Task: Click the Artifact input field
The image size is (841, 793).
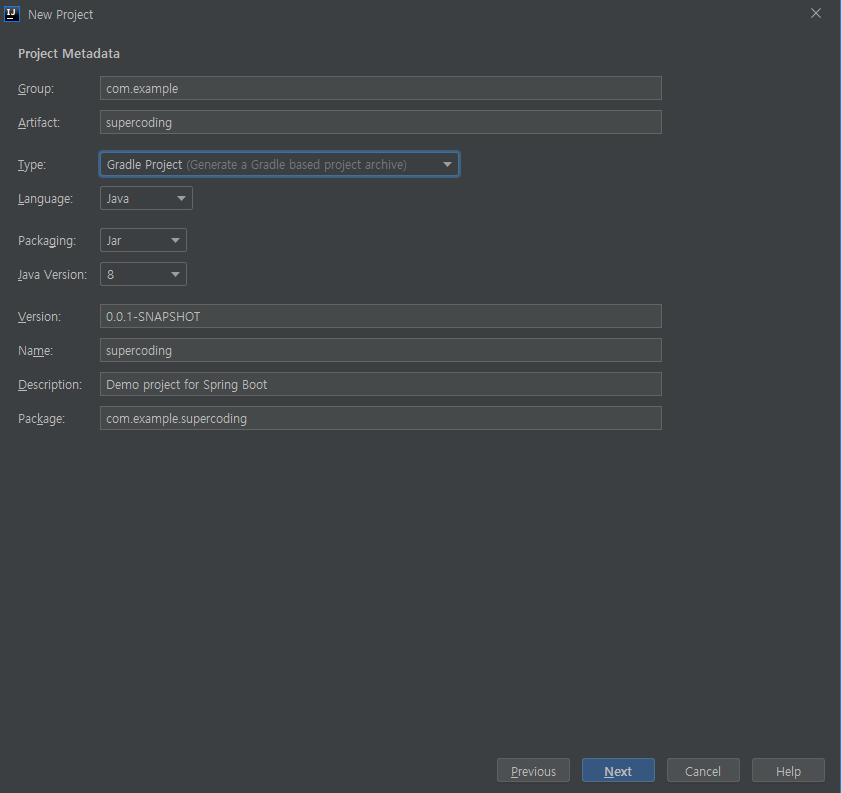Action: pyautogui.click(x=380, y=122)
